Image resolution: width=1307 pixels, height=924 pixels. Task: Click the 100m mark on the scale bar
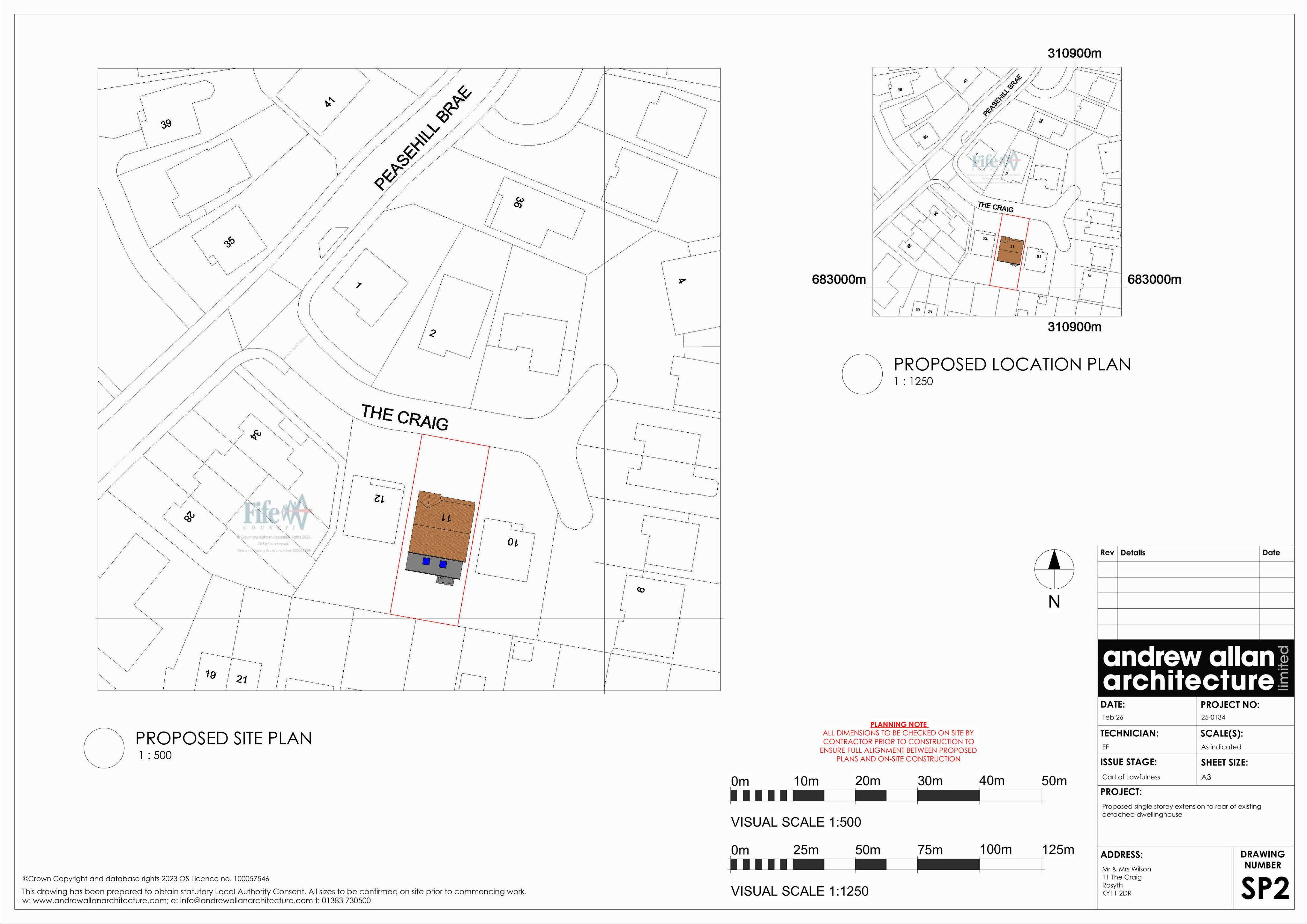point(996,849)
